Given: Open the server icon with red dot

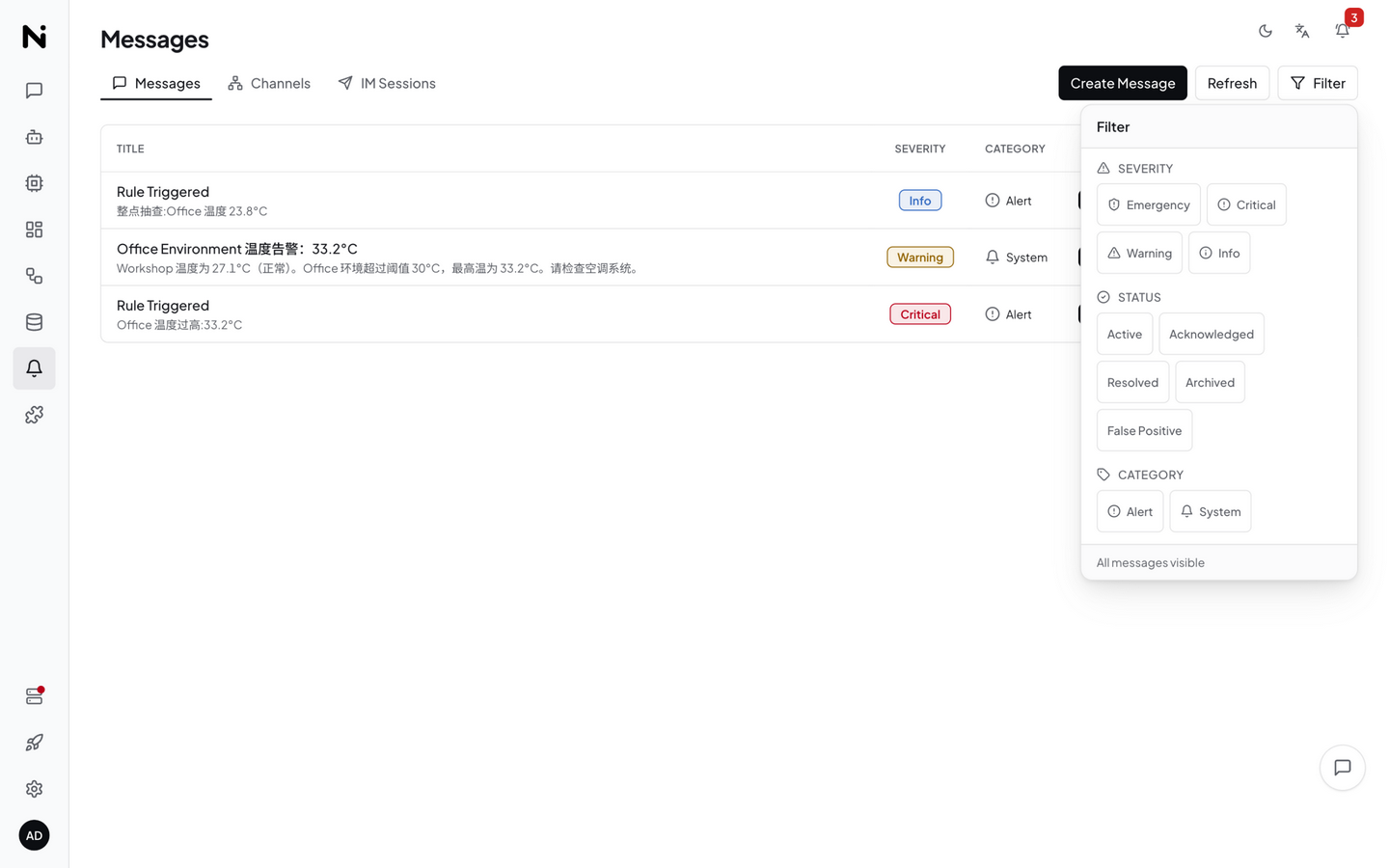Looking at the screenshot, I should (34, 696).
